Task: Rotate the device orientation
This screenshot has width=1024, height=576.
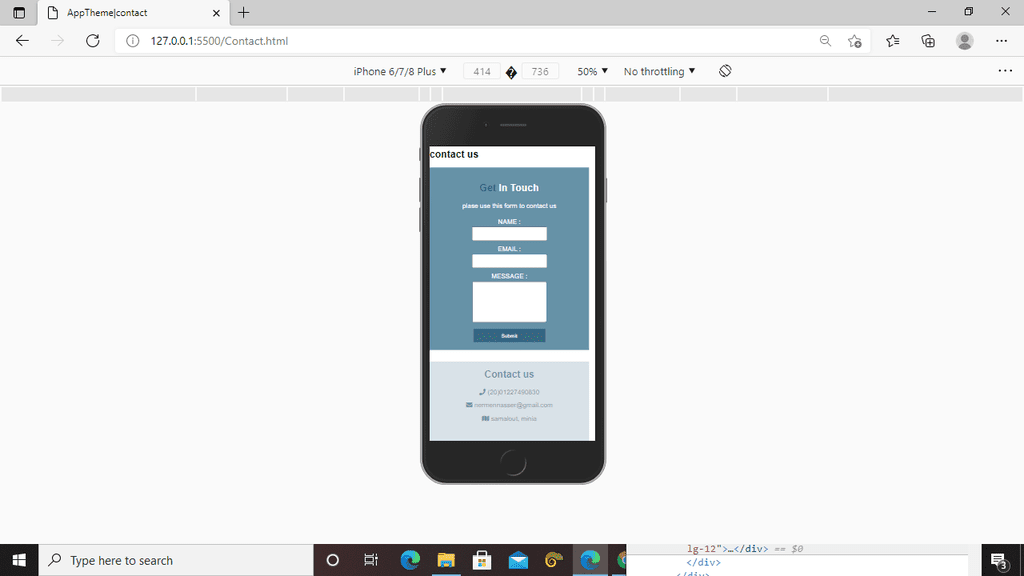Action: point(725,71)
